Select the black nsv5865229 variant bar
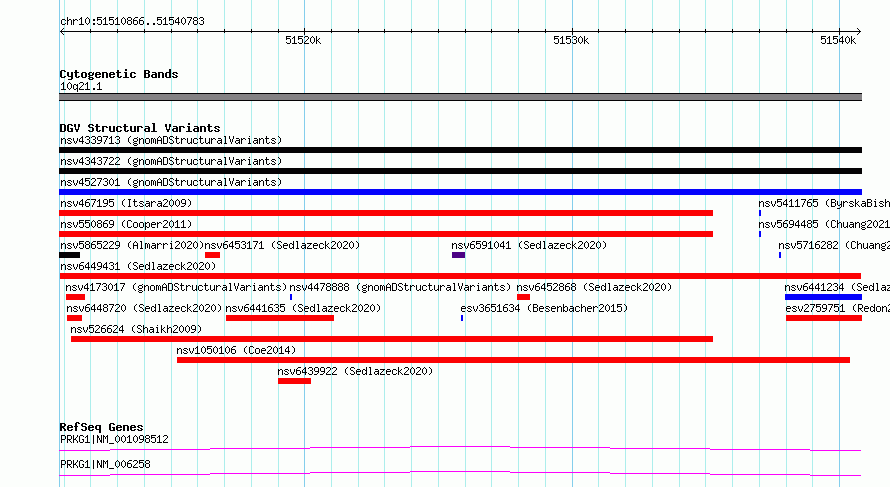Image resolution: width=890 pixels, height=487 pixels. click(x=69, y=255)
